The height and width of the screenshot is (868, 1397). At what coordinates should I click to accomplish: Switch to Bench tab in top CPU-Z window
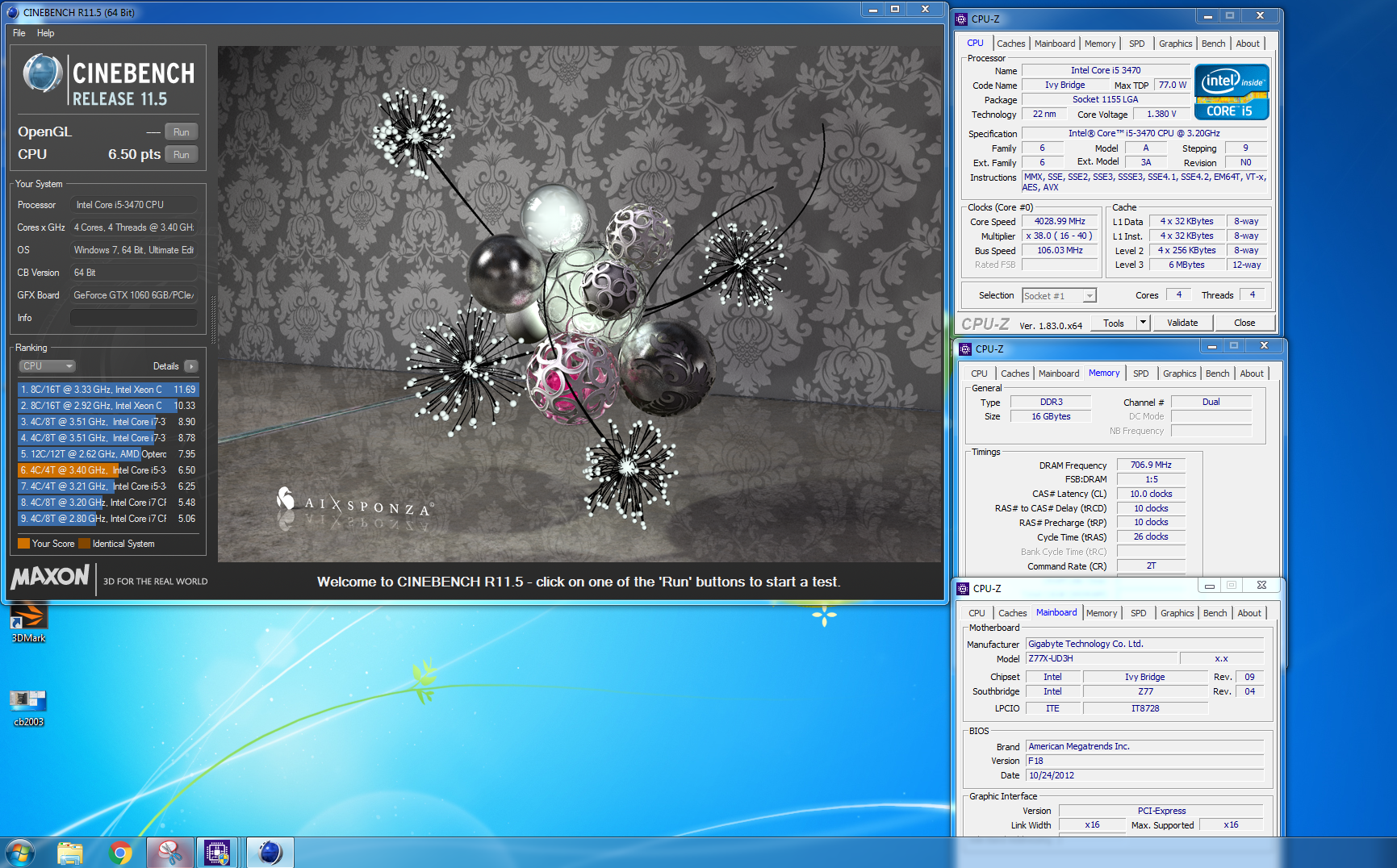1213,44
